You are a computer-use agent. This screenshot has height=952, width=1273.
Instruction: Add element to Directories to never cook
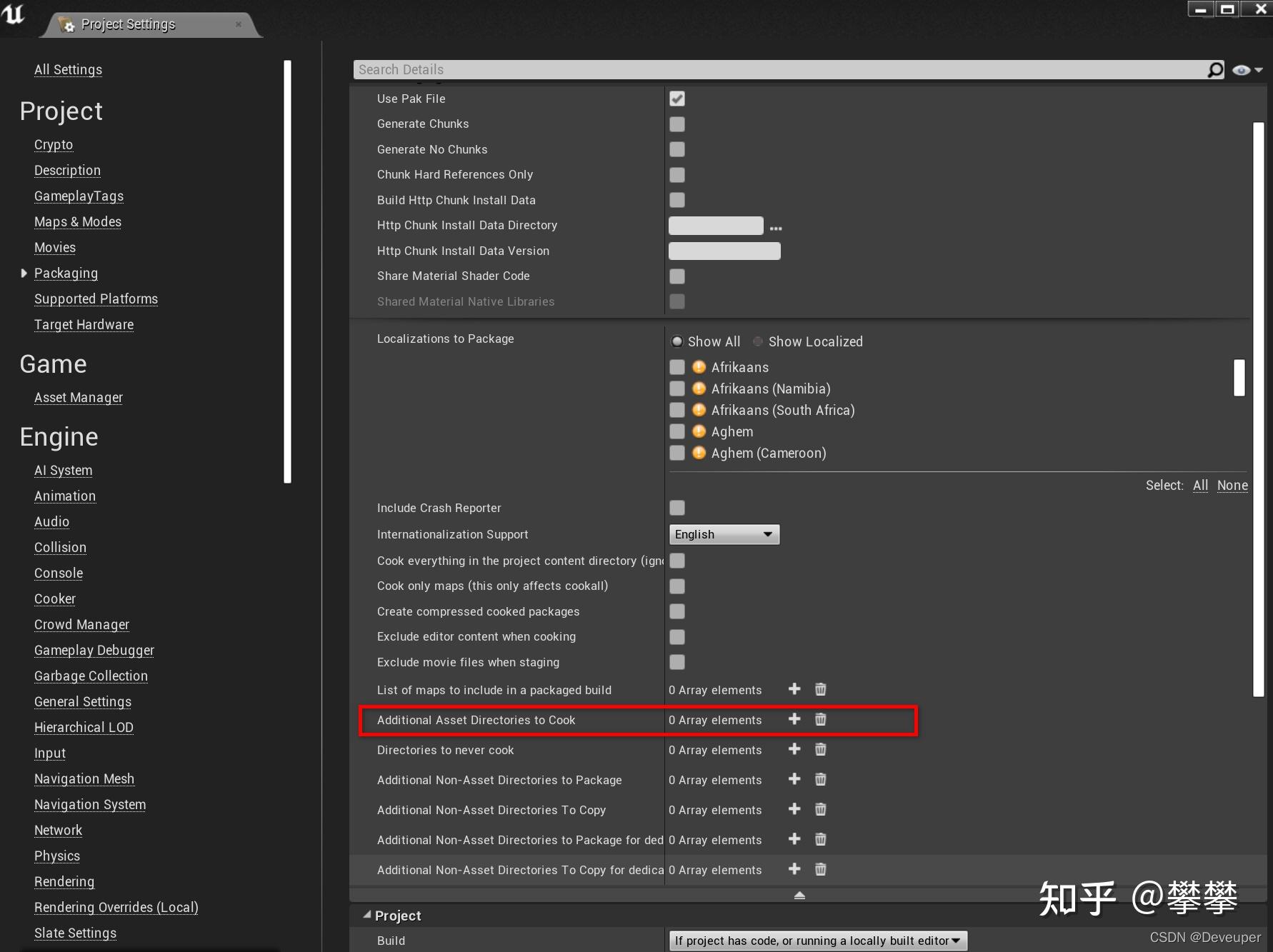[x=794, y=749]
